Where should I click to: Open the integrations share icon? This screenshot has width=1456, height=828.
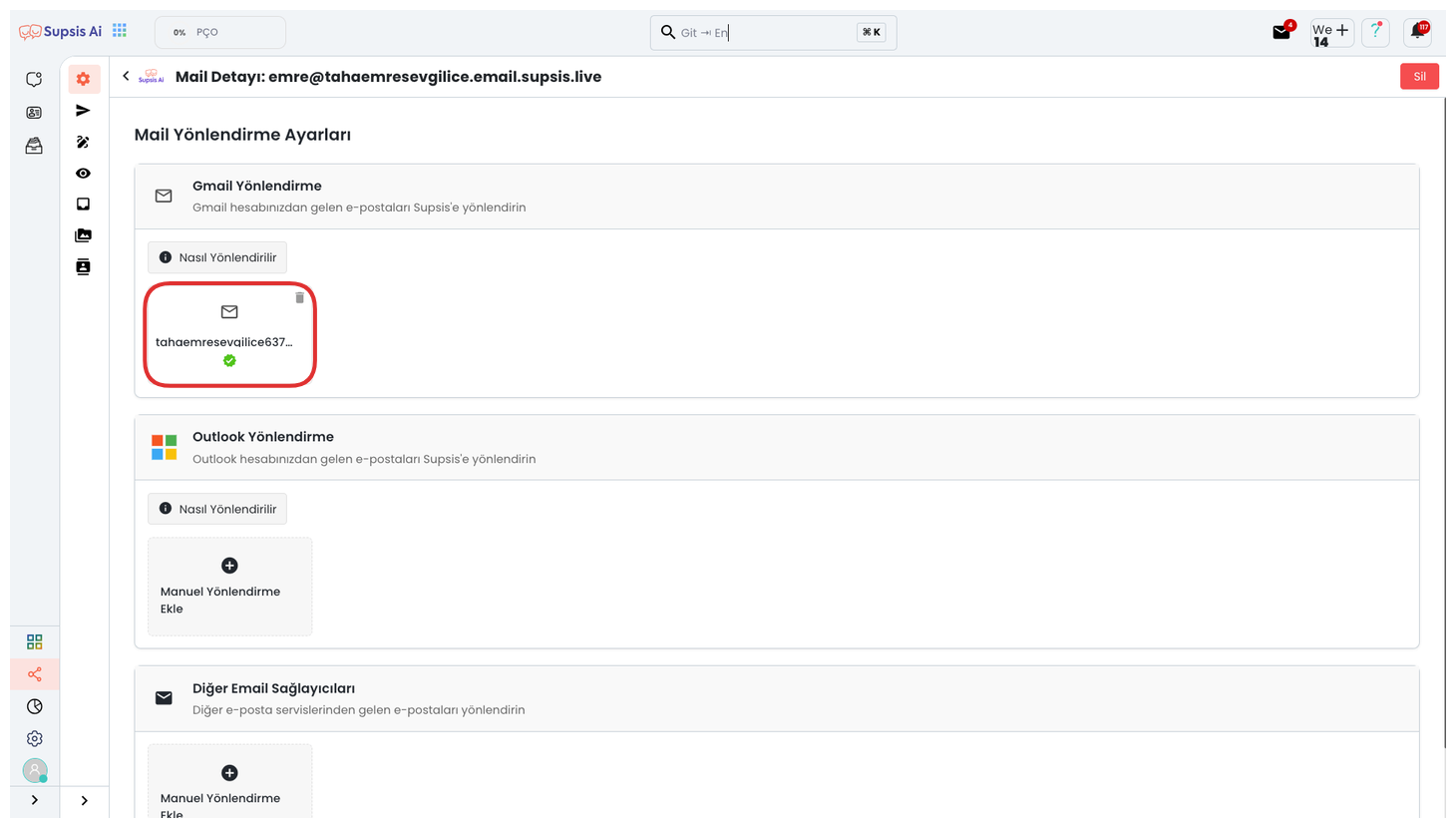click(35, 674)
